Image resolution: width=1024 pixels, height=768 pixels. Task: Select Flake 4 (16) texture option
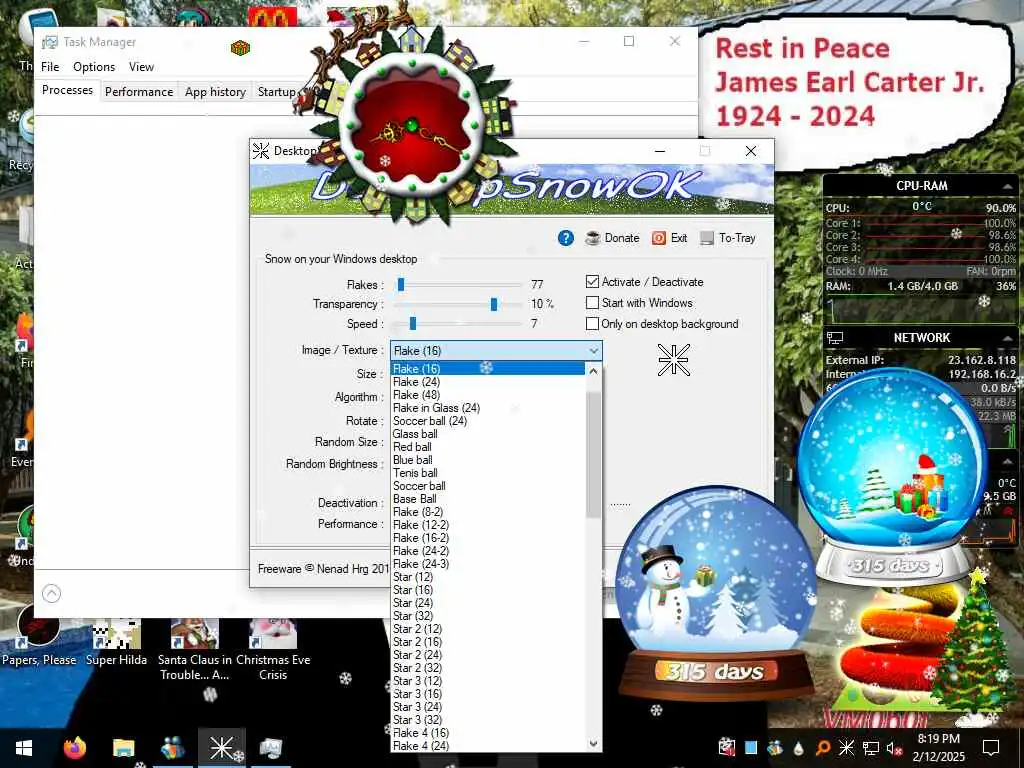tap(488, 733)
